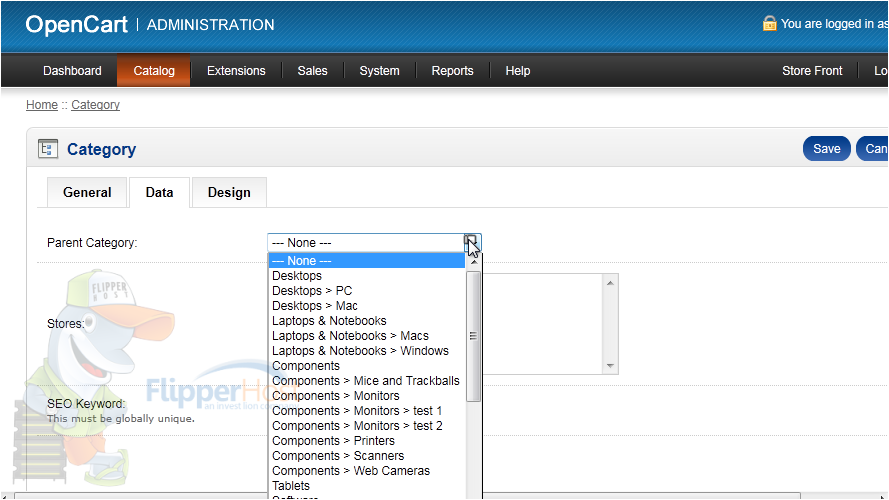Select 'Components > Monitors > test 1'
889x500 pixels.
366,411
